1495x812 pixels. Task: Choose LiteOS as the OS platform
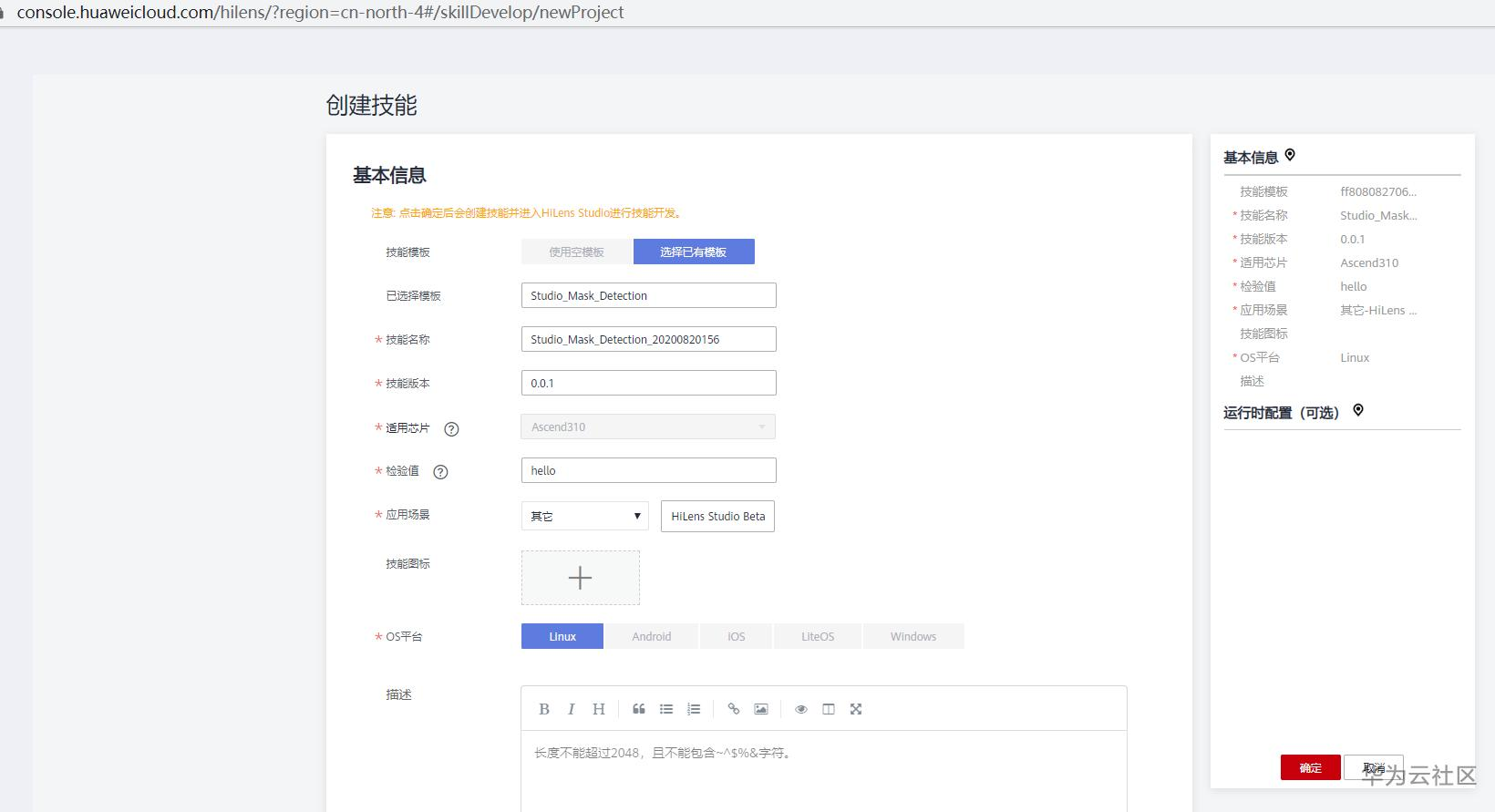pos(818,636)
